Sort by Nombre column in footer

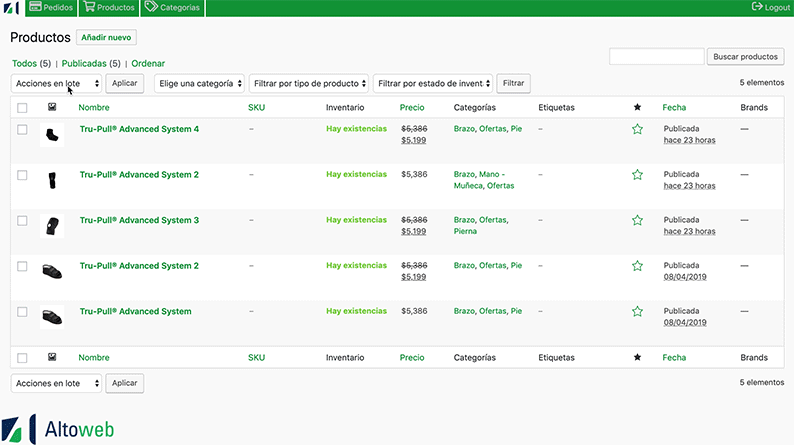pos(94,357)
